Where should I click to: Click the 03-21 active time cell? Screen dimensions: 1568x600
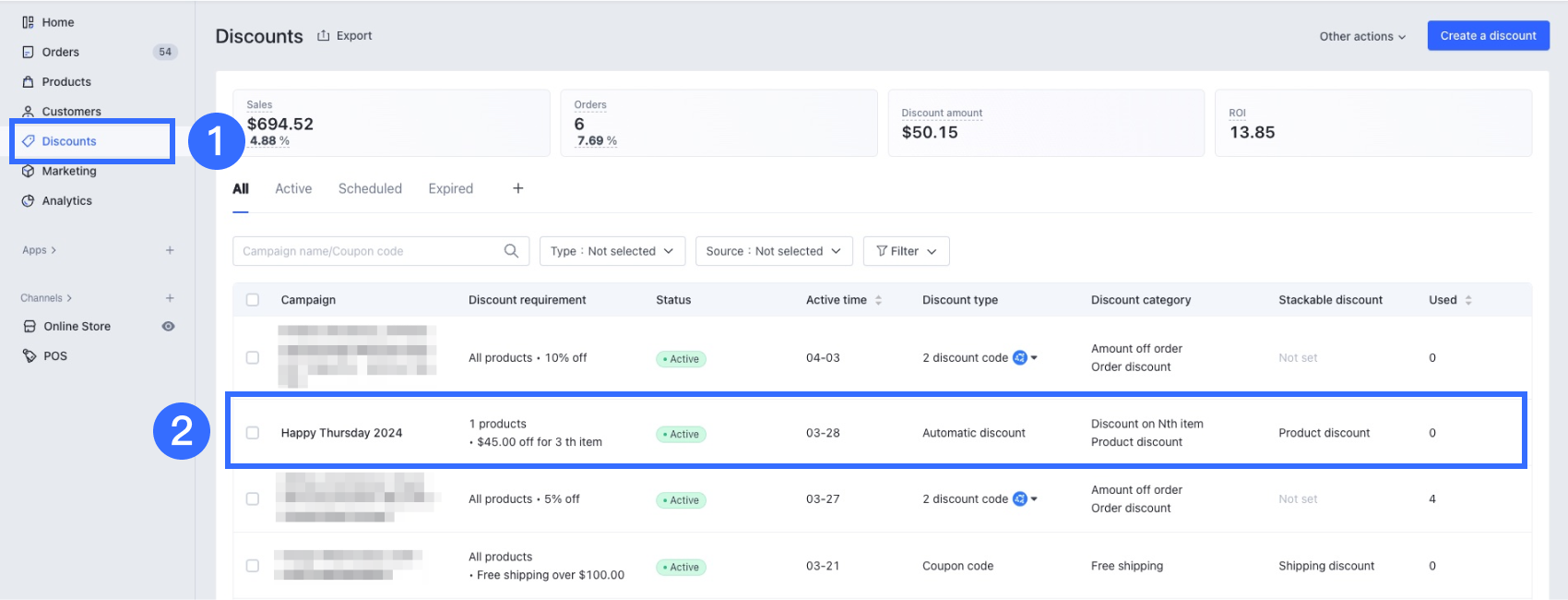point(823,566)
